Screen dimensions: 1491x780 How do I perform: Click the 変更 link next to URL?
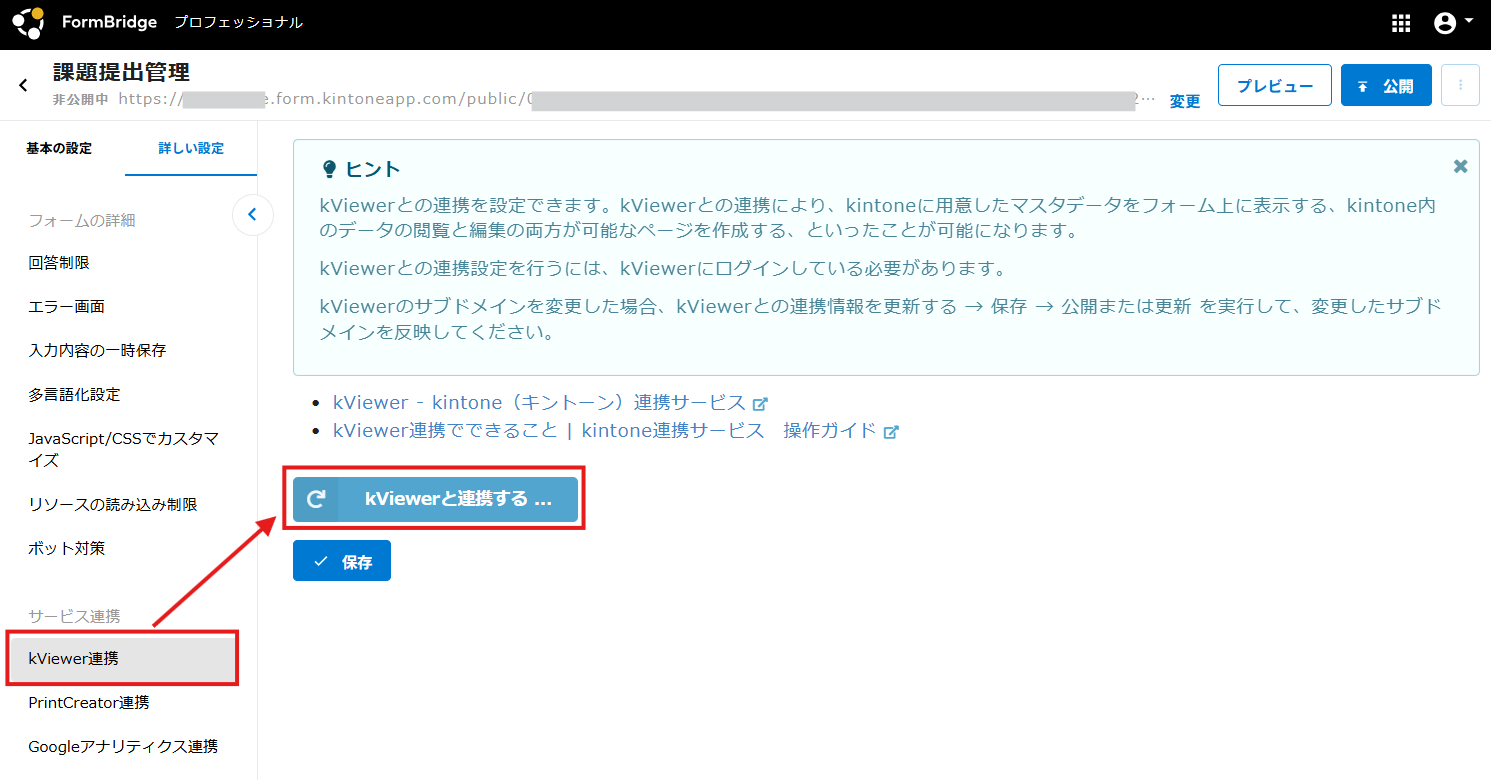(1185, 101)
